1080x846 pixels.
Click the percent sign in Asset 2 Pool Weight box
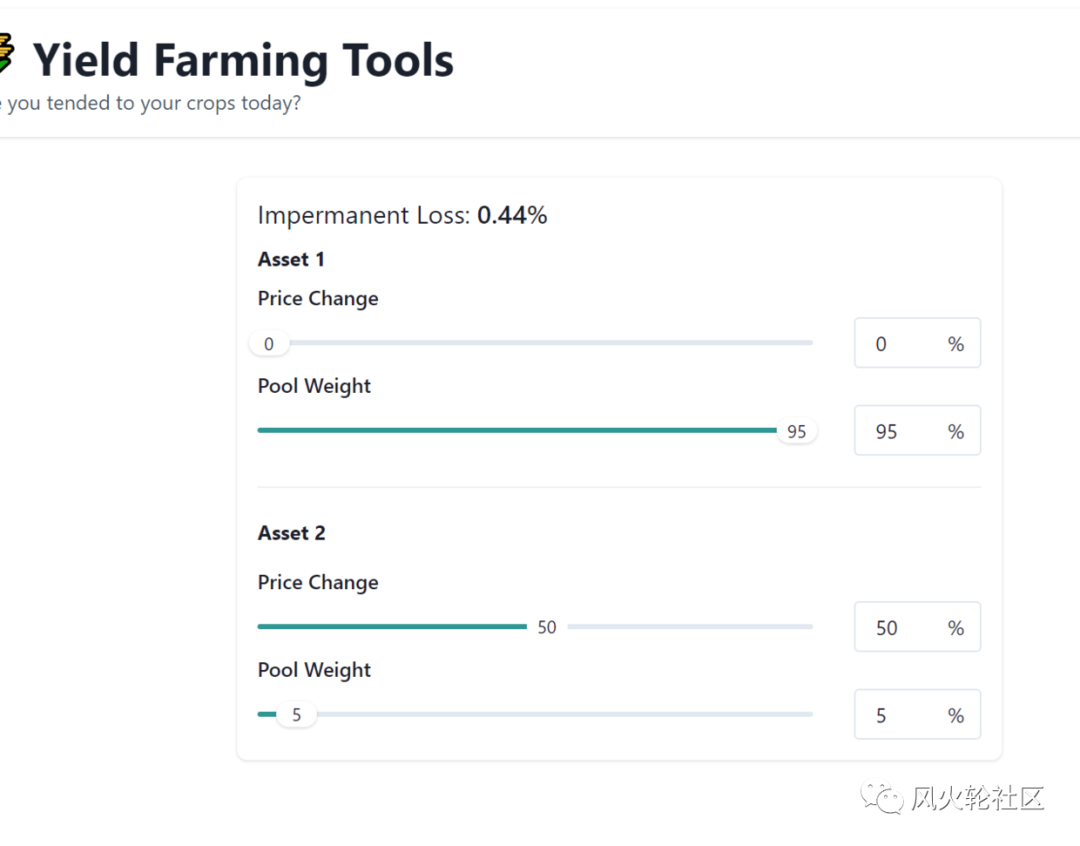[x=956, y=716]
